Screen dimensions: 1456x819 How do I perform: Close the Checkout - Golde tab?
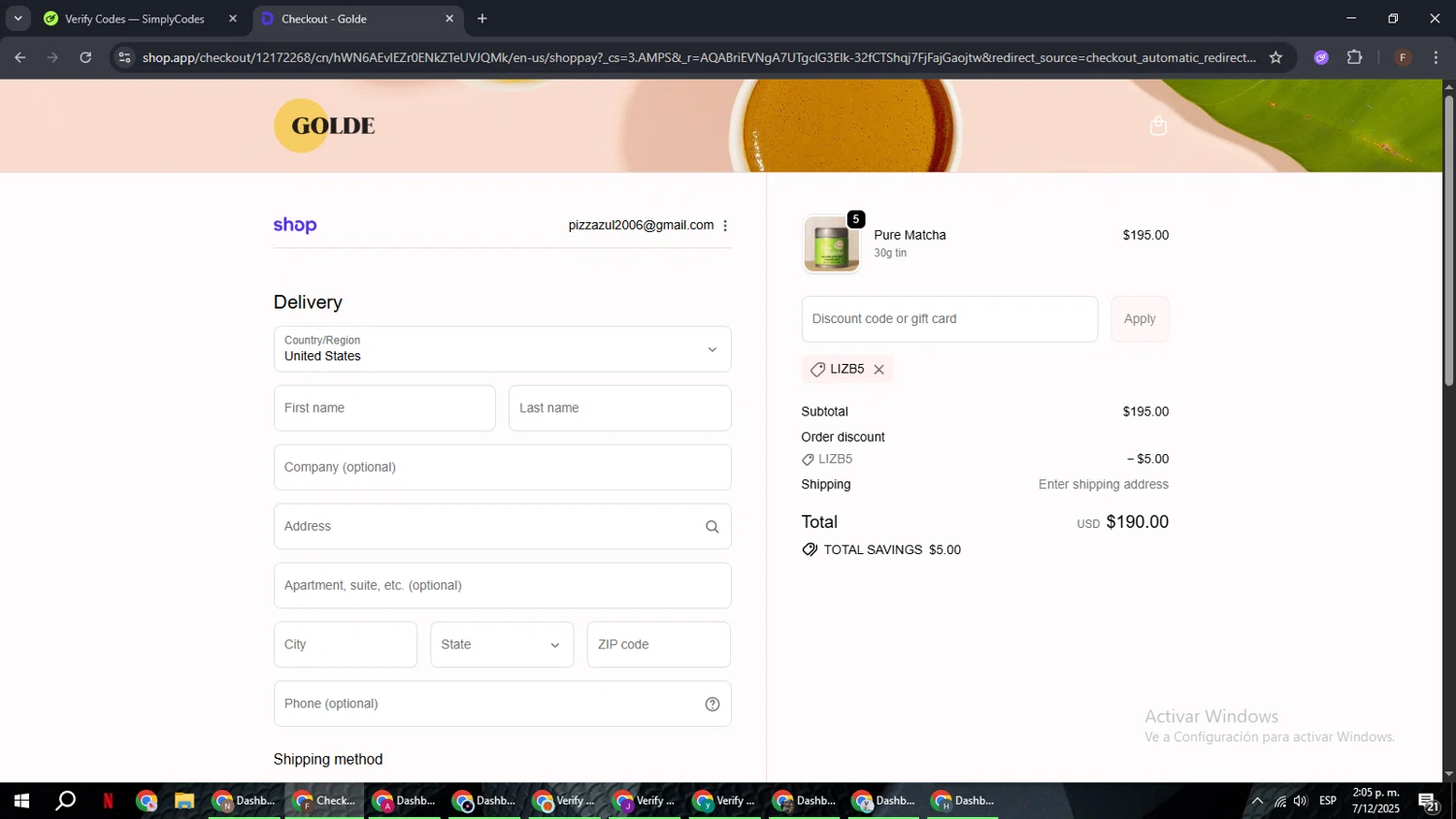449,18
